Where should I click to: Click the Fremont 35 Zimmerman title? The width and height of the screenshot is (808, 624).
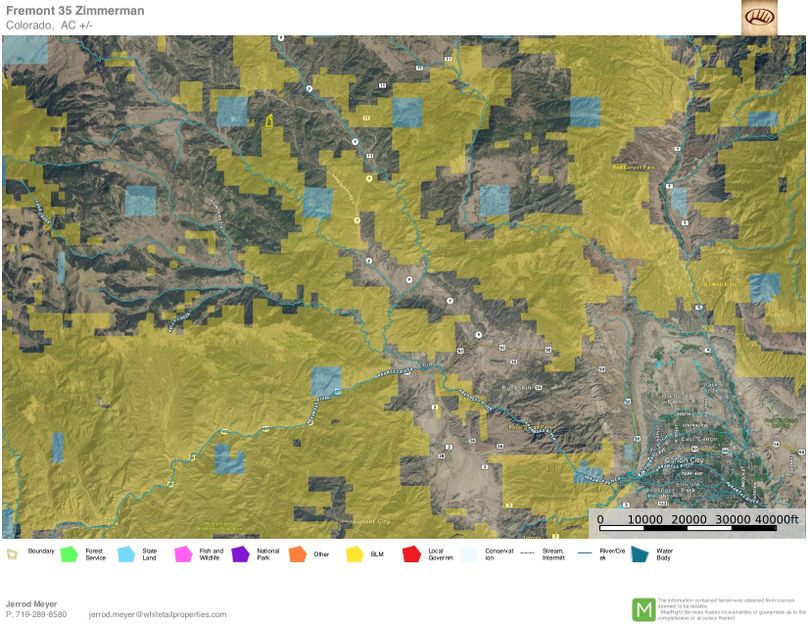pyautogui.click(x=75, y=11)
